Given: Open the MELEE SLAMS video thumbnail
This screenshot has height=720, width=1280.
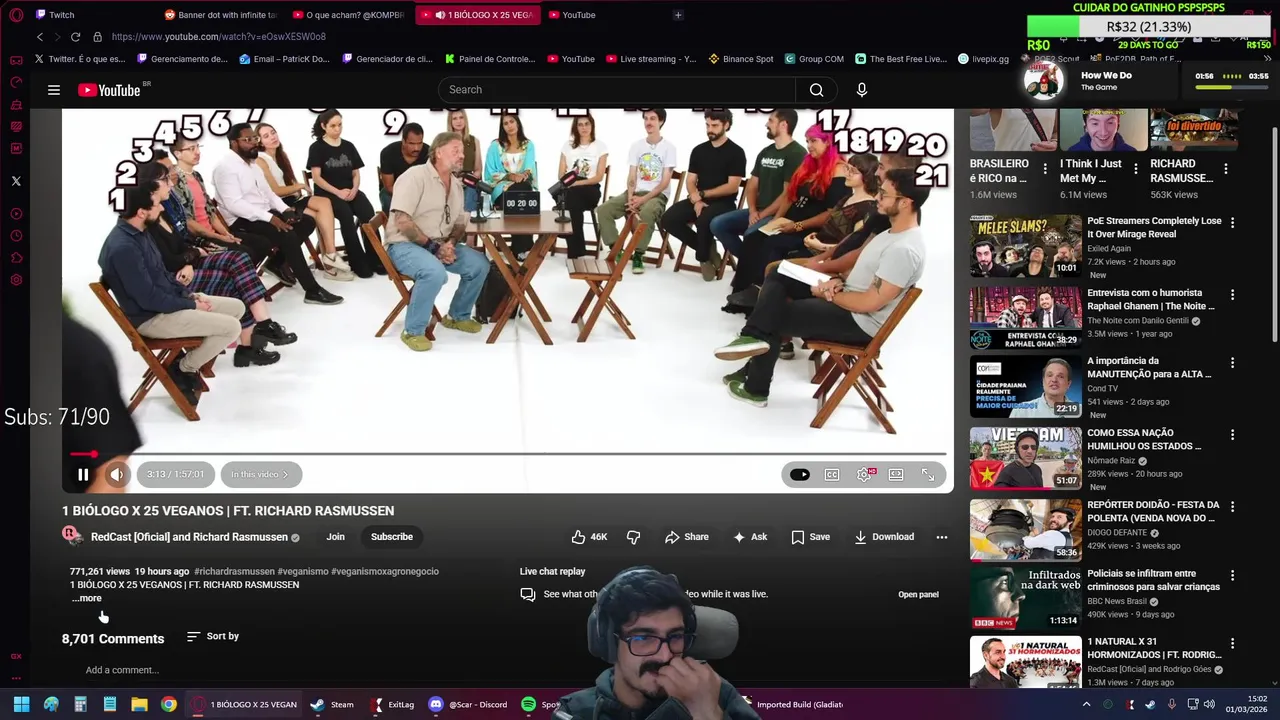Looking at the screenshot, I should tap(1025, 246).
